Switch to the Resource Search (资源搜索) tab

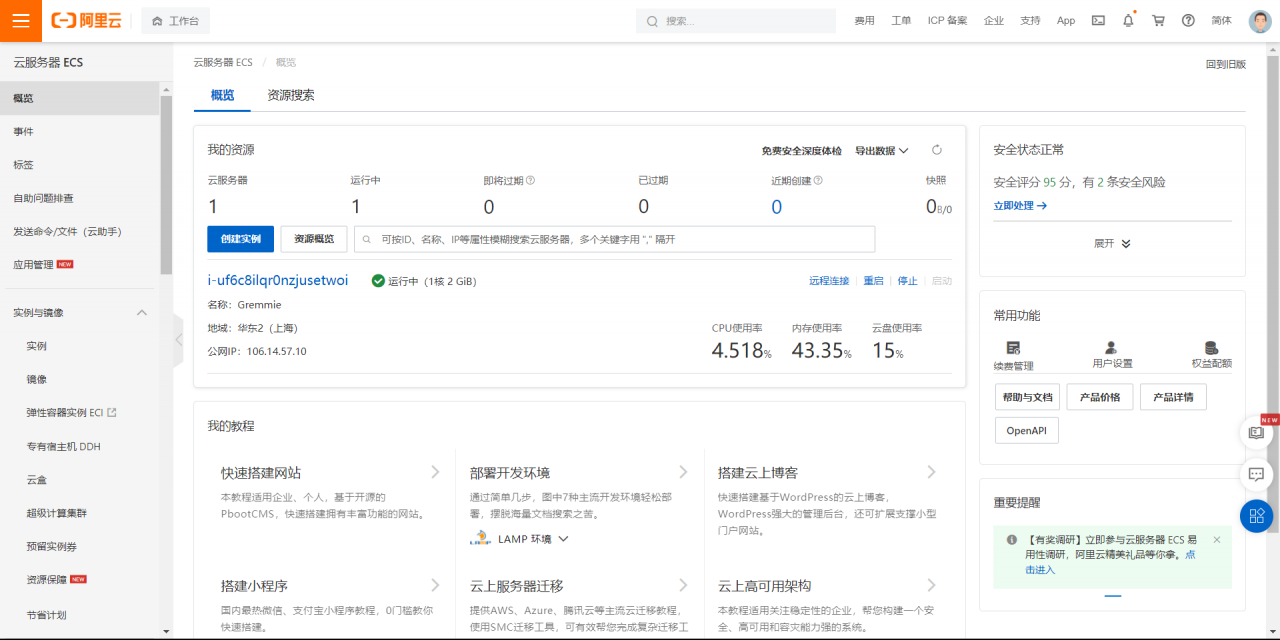(290, 95)
